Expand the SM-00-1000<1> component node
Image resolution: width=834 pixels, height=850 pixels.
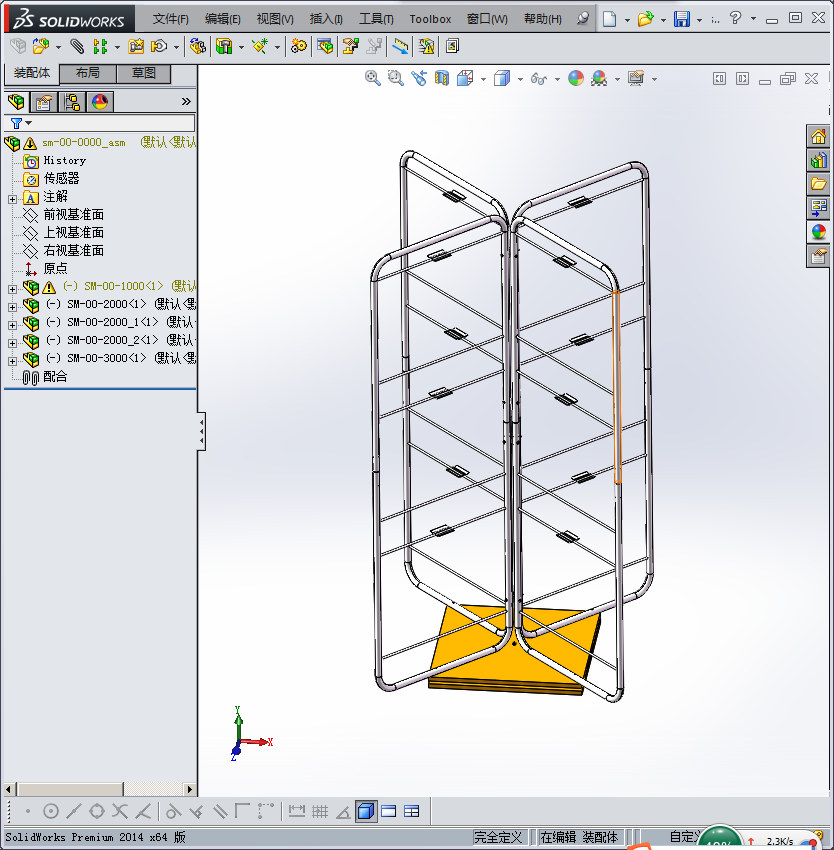click(x=12, y=289)
